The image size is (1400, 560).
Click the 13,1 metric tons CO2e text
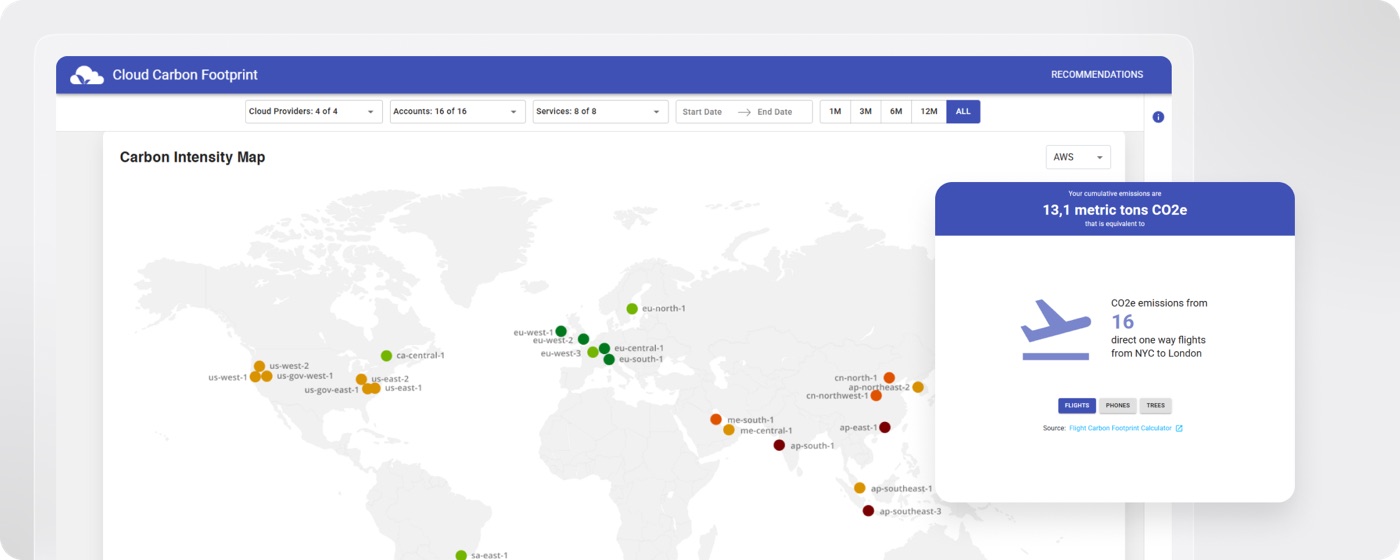click(1115, 210)
